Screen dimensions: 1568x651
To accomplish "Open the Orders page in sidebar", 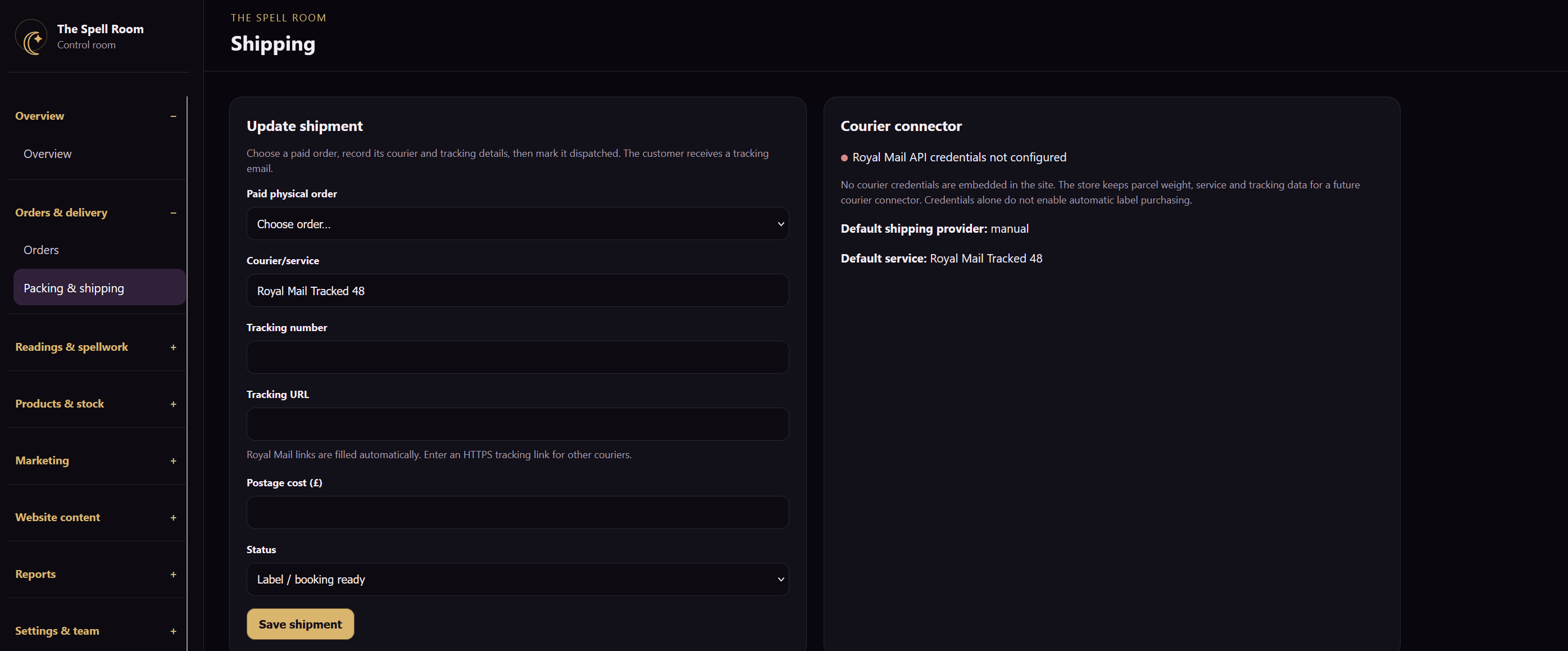I will coord(99,250).
